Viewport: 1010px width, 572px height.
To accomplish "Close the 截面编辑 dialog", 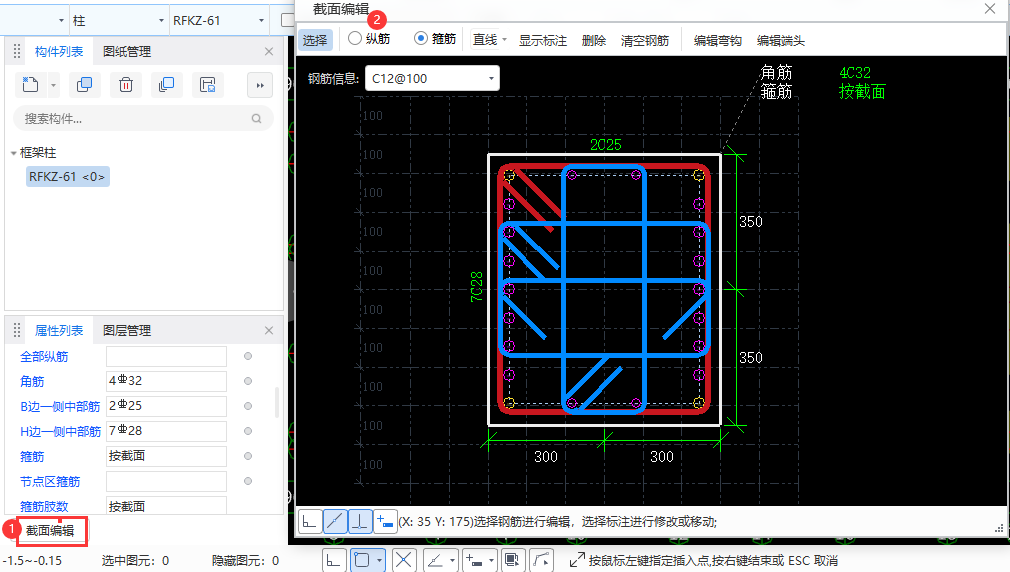I will pos(990,8).
